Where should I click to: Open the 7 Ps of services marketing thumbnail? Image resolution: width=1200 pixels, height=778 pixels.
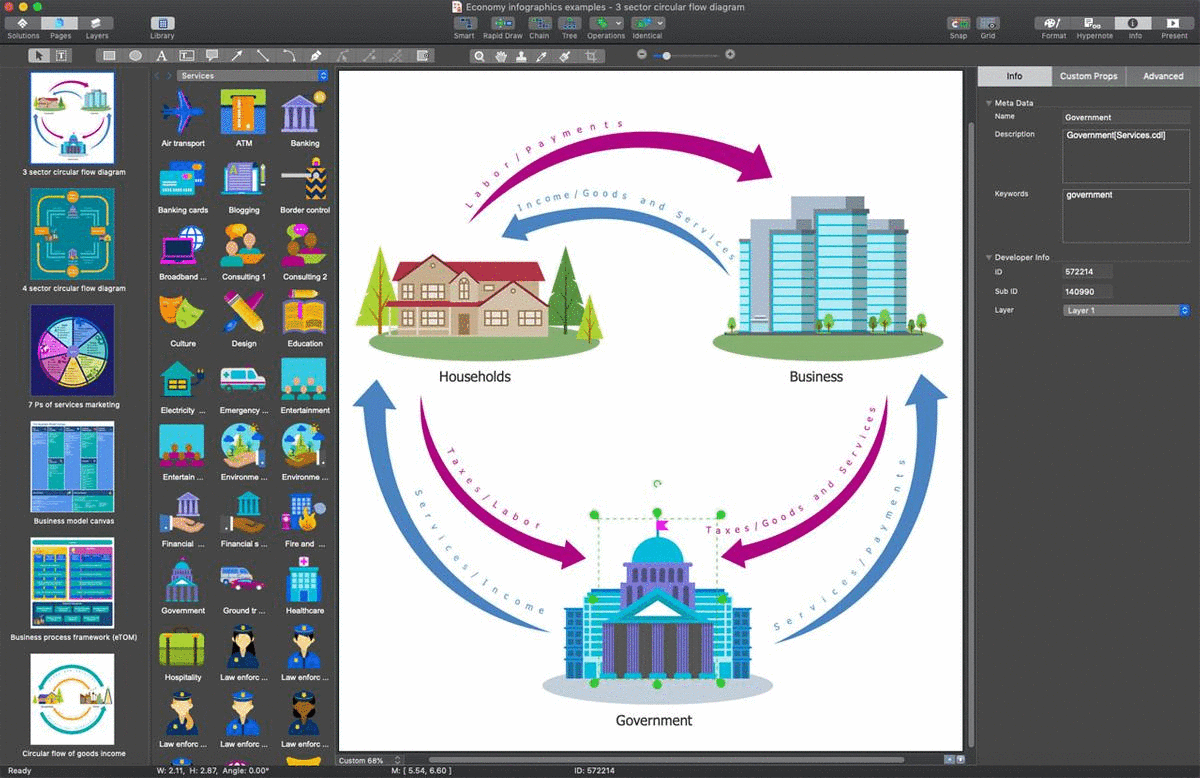pyautogui.click(x=72, y=350)
